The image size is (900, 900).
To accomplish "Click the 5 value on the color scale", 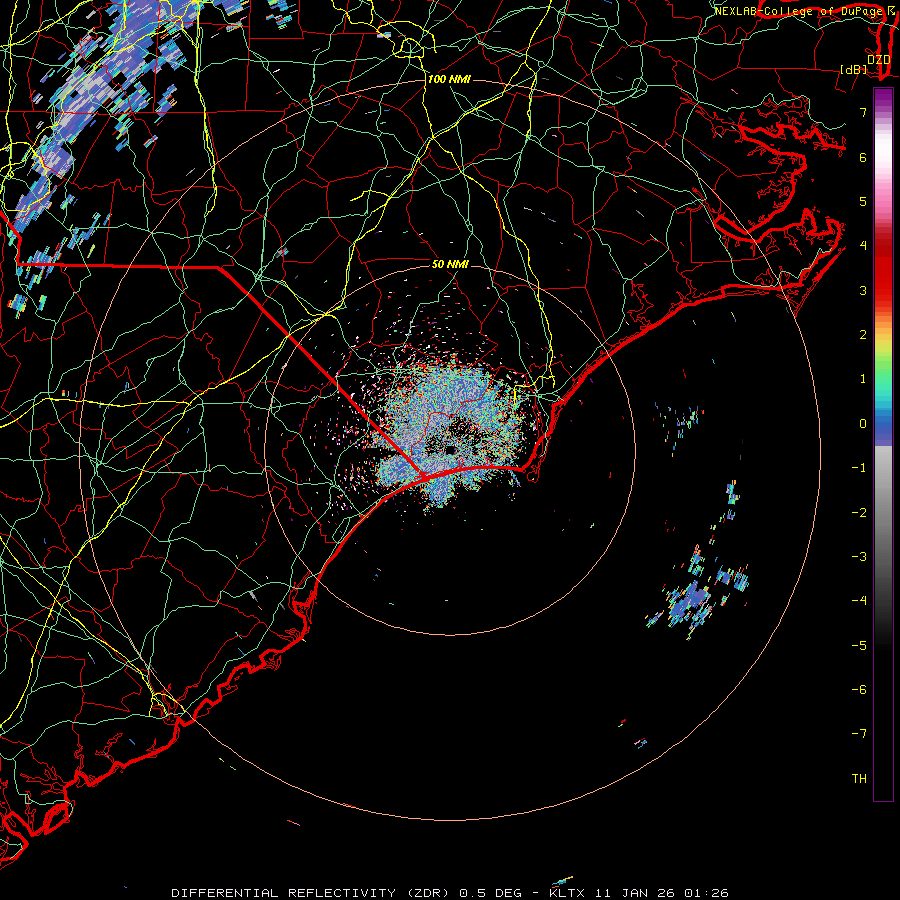I will [863, 201].
